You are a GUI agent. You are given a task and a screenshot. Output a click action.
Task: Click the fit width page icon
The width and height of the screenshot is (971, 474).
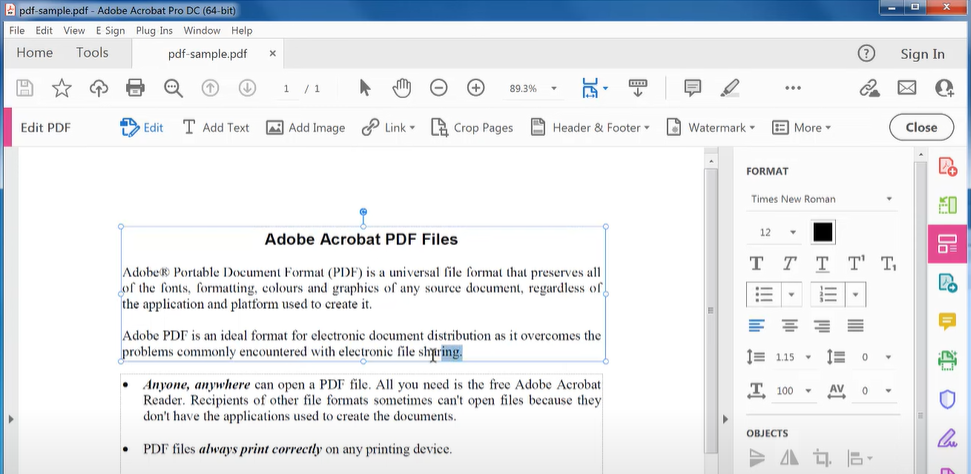tap(590, 88)
